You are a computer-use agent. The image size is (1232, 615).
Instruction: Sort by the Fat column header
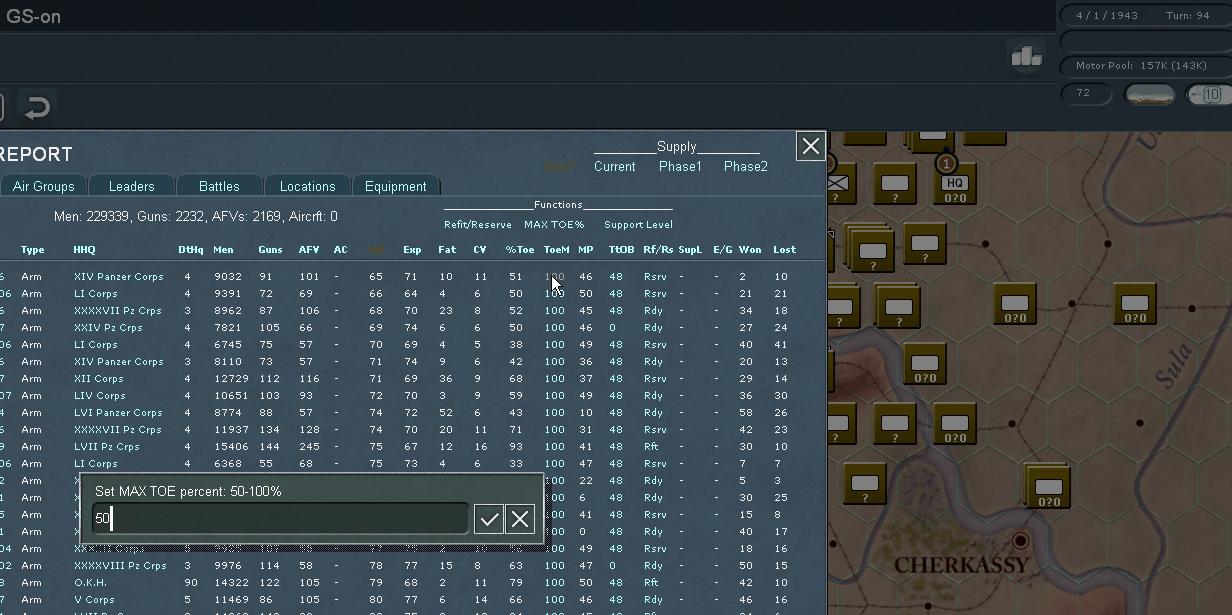(447, 250)
